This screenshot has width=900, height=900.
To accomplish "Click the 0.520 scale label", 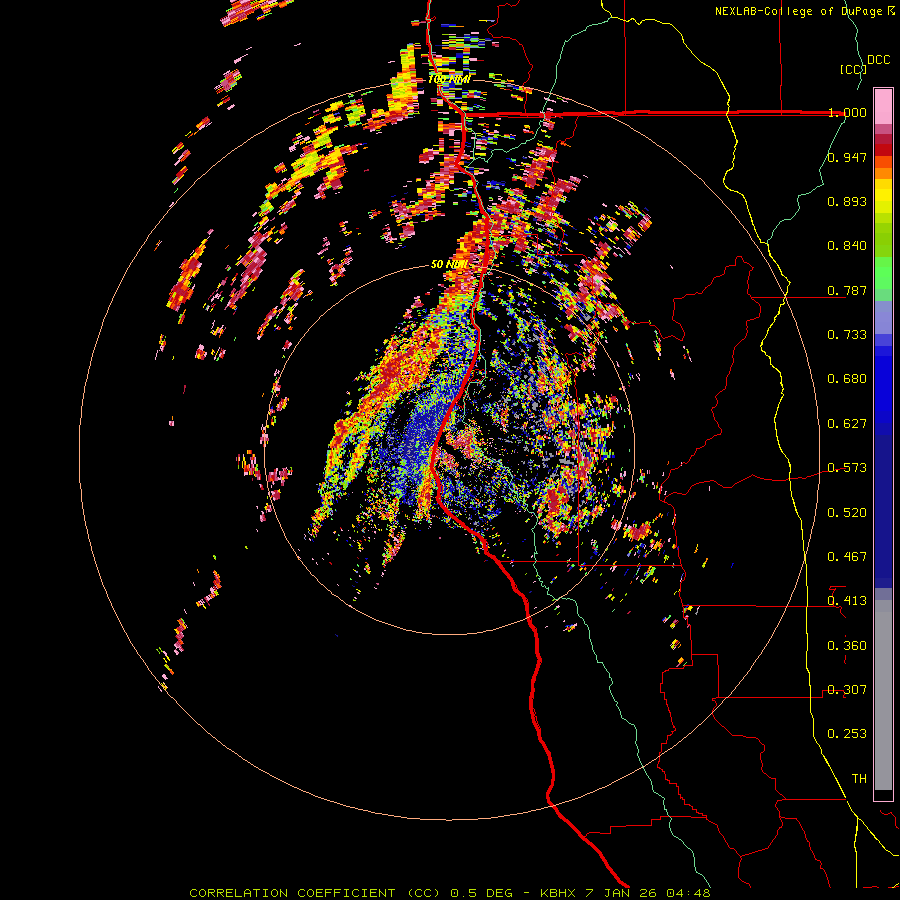I will (x=847, y=513).
